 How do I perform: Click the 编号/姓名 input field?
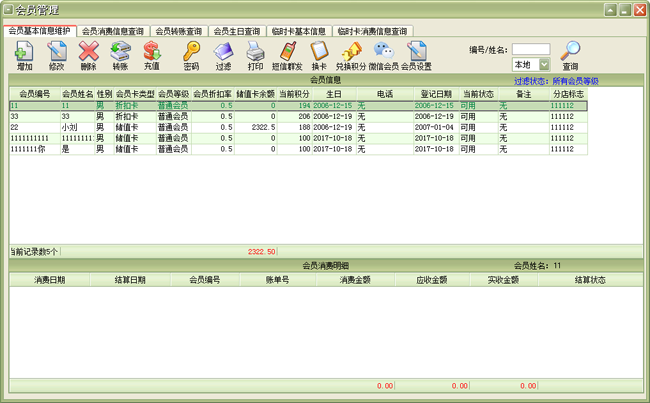coord(531,49)
